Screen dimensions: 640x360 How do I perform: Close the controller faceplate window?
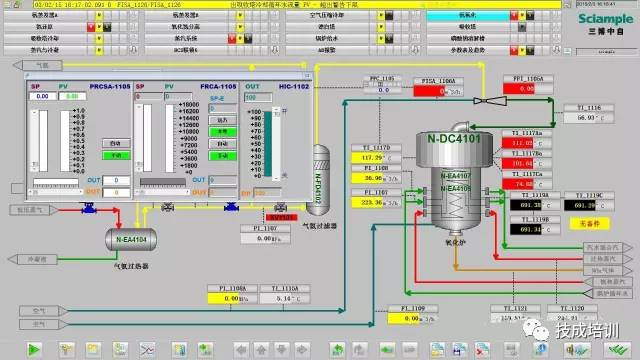[x=307, y=76]
